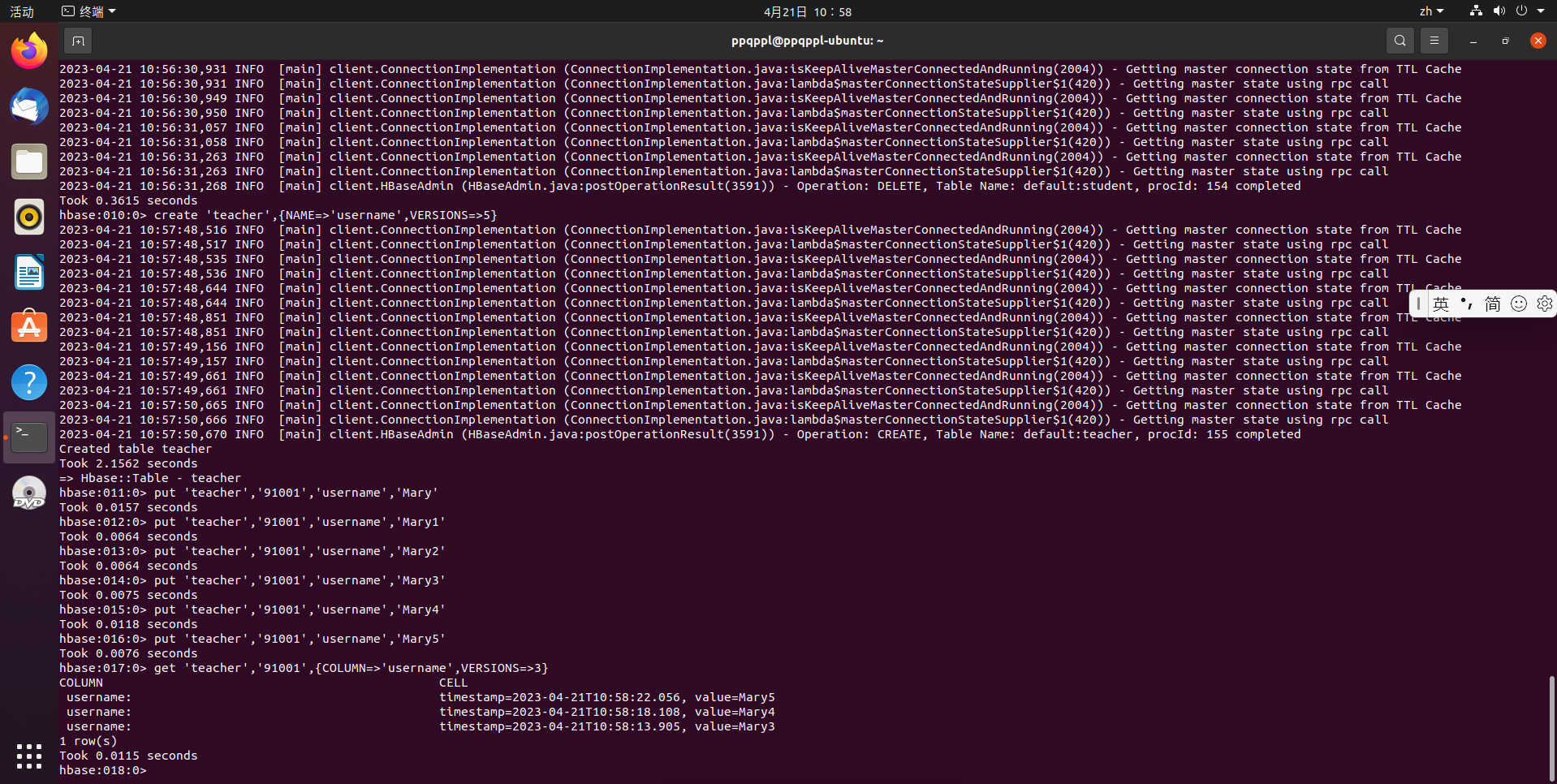Viewport: 1557px width, 784px height.
Task: Switch input method to 英 mode
Action: click(1441, 304)
